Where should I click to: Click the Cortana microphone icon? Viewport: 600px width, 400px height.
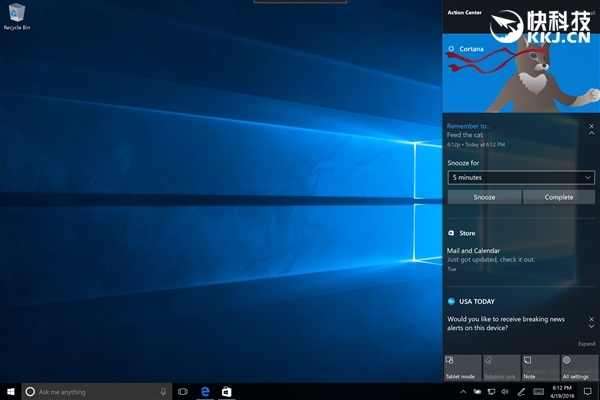pos(163,391)
